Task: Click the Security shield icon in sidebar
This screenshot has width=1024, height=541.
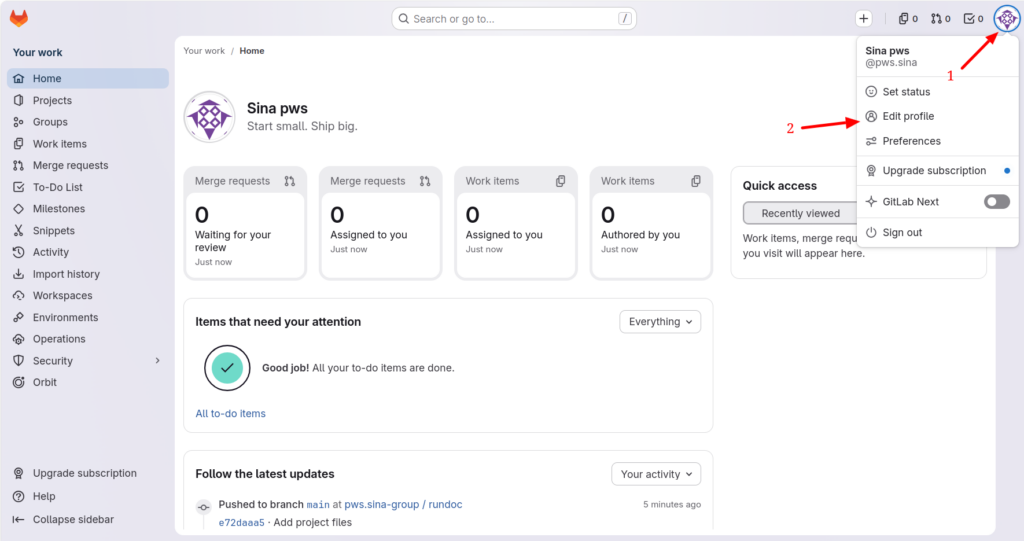Action: pos(19,361)
